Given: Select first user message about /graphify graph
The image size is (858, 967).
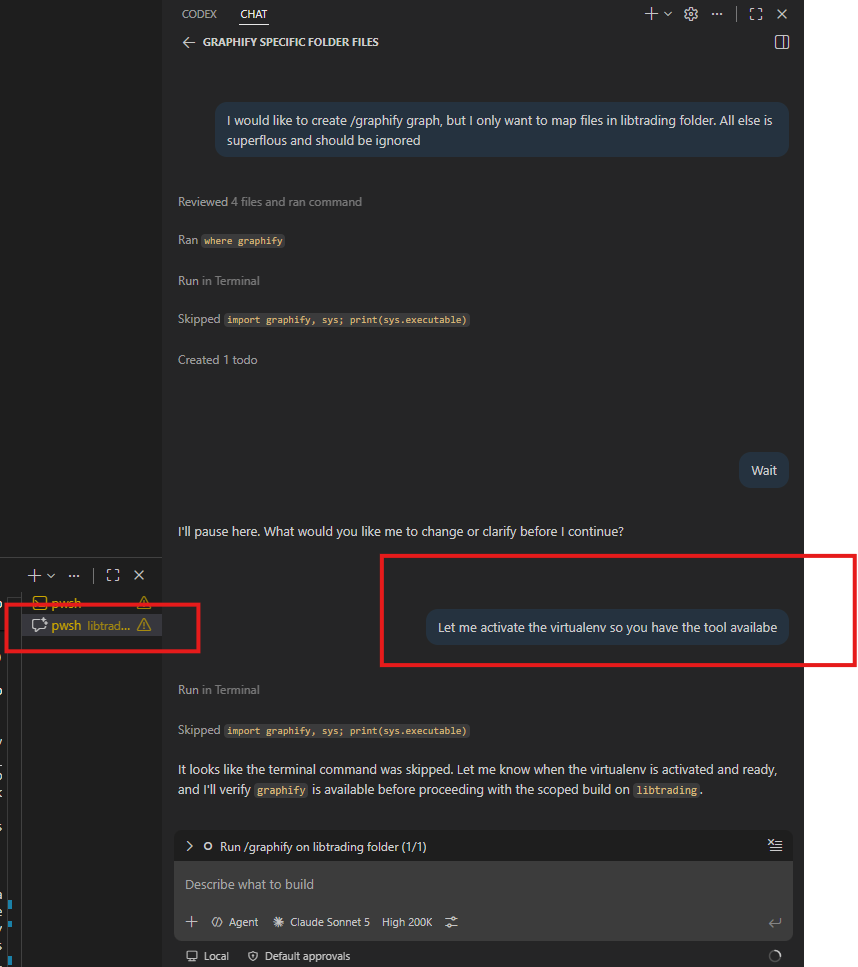Looking at the screenshot, I should tap(501, 130).
